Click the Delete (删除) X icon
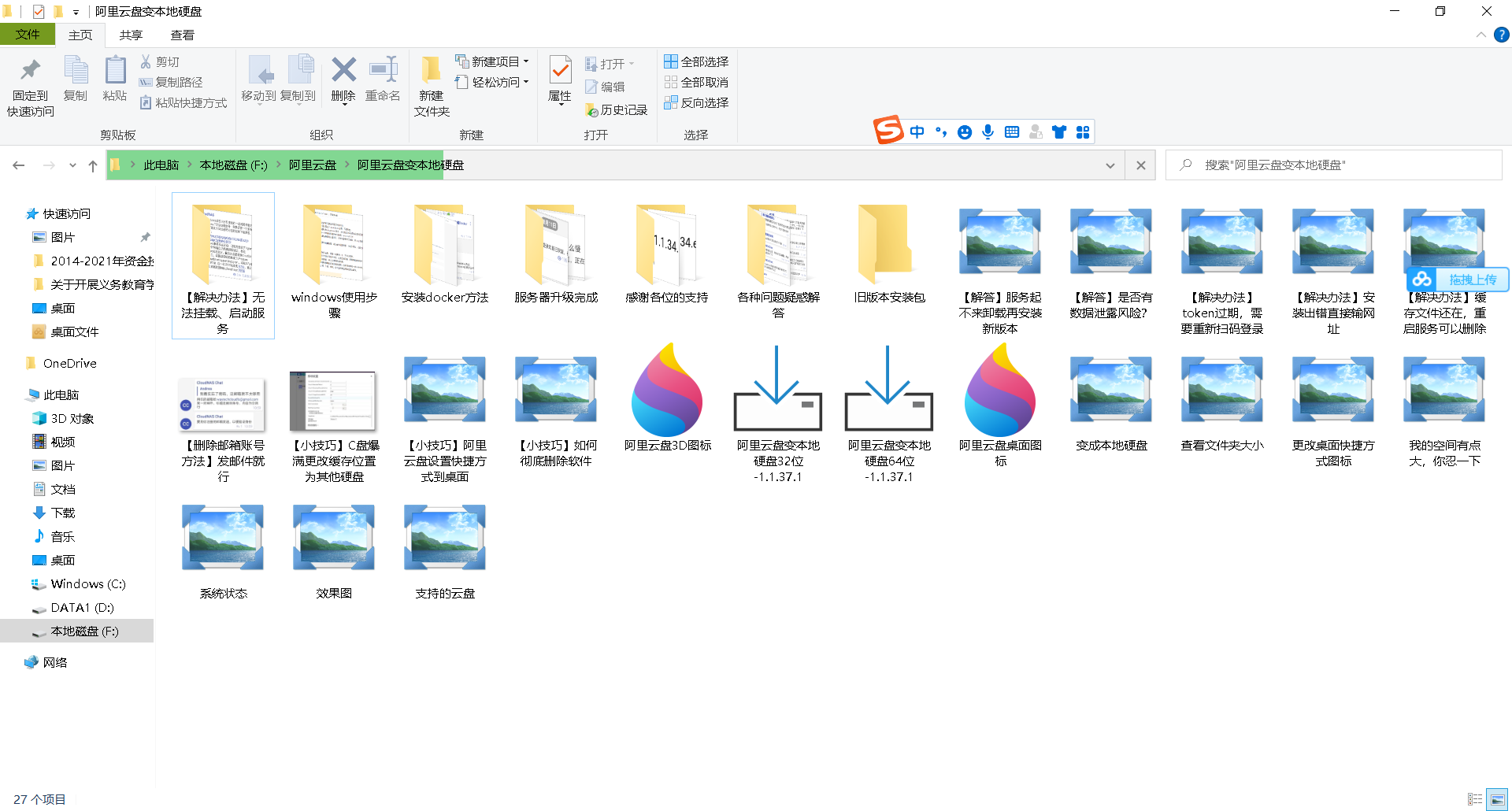 point(343,70)
